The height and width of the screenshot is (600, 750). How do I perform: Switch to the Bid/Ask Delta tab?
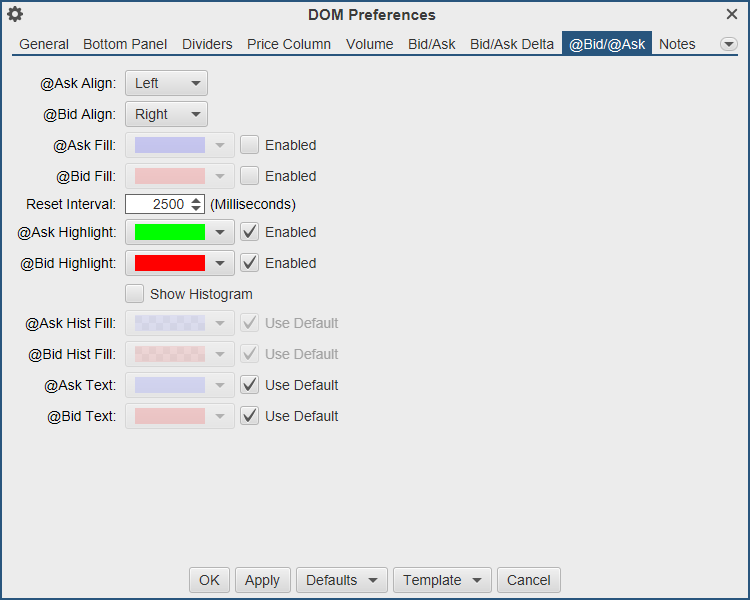pyautogui.click(x=512, y=44)
